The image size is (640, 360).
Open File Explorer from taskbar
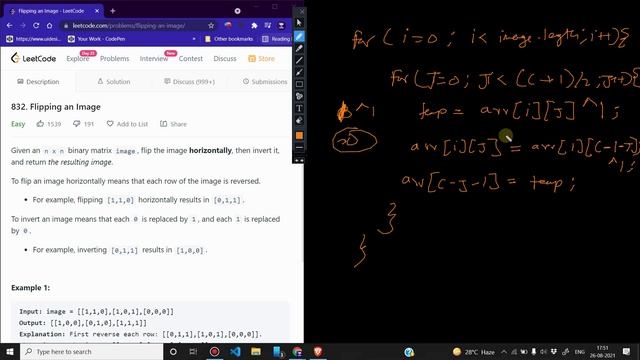[x=256, y=351]
